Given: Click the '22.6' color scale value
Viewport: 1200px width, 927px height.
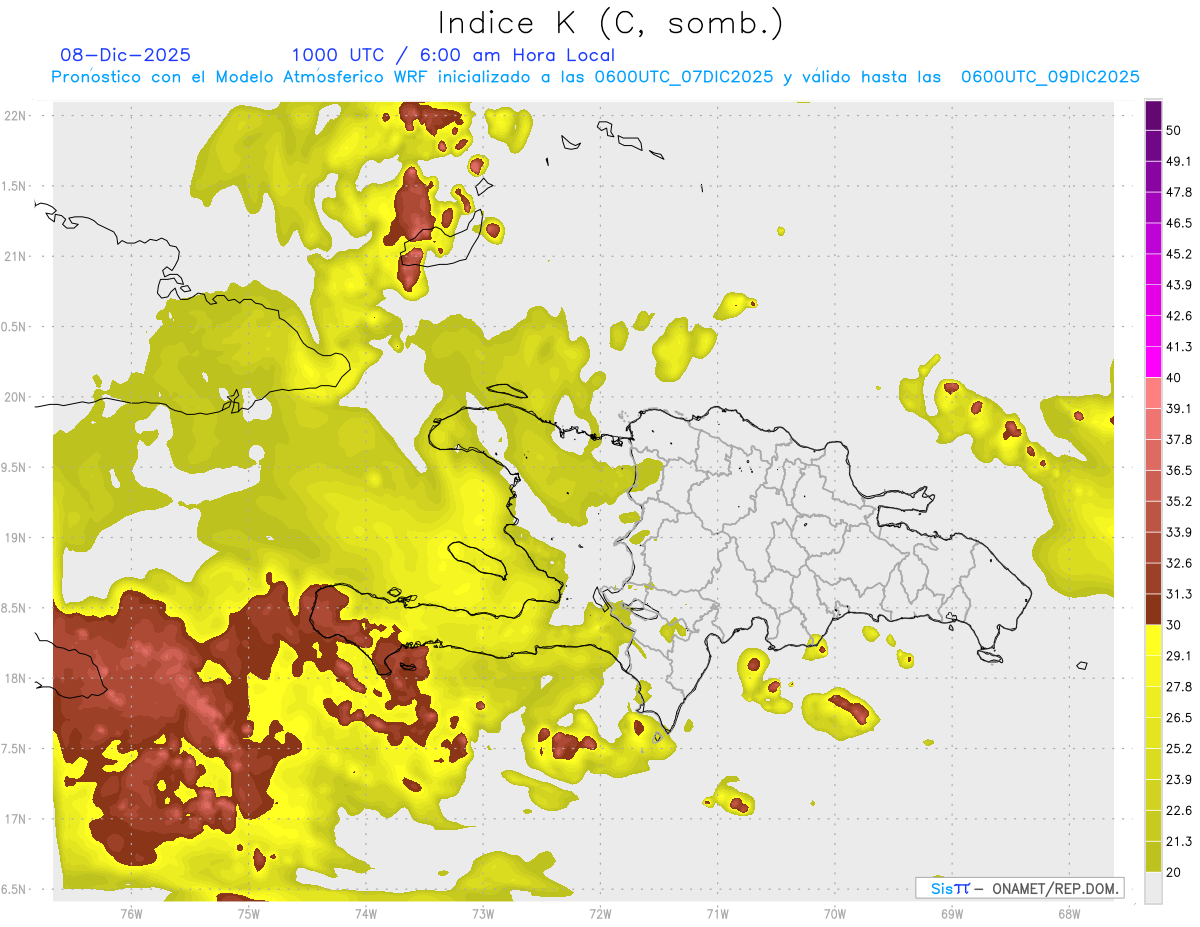Looking at the screenshot, I should click(x=1179, y=811).
